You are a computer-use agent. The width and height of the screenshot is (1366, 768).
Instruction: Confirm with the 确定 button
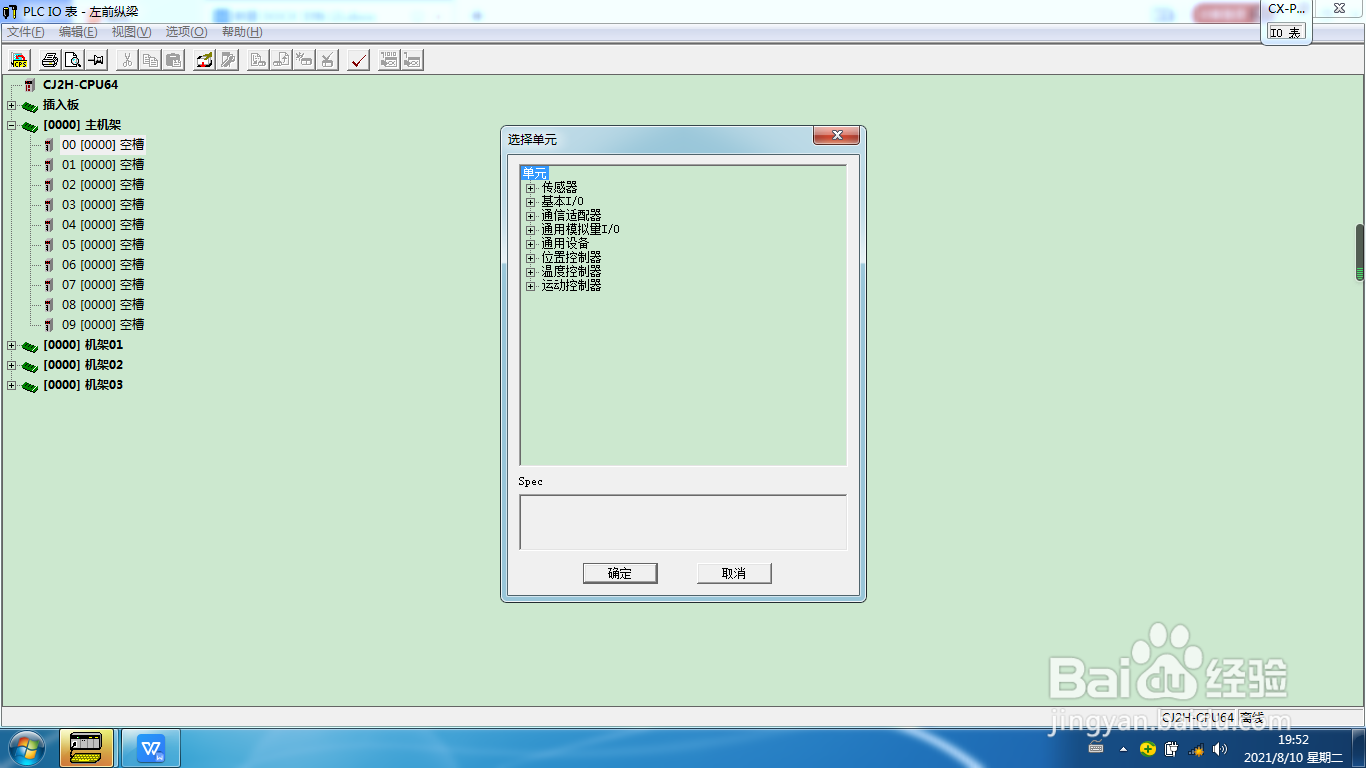(620, 573)
